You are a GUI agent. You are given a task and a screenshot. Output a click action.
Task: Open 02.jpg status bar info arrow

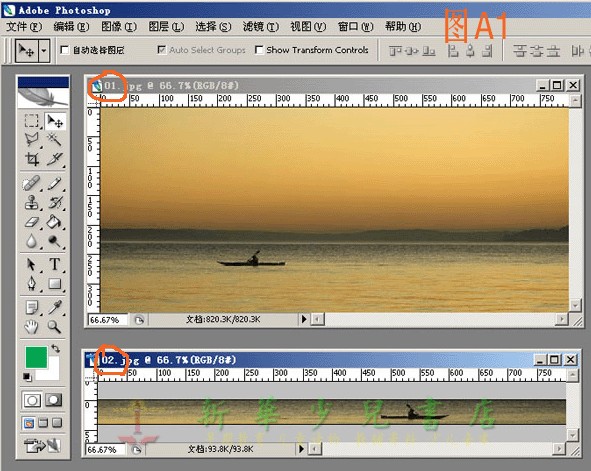(301, 449)
